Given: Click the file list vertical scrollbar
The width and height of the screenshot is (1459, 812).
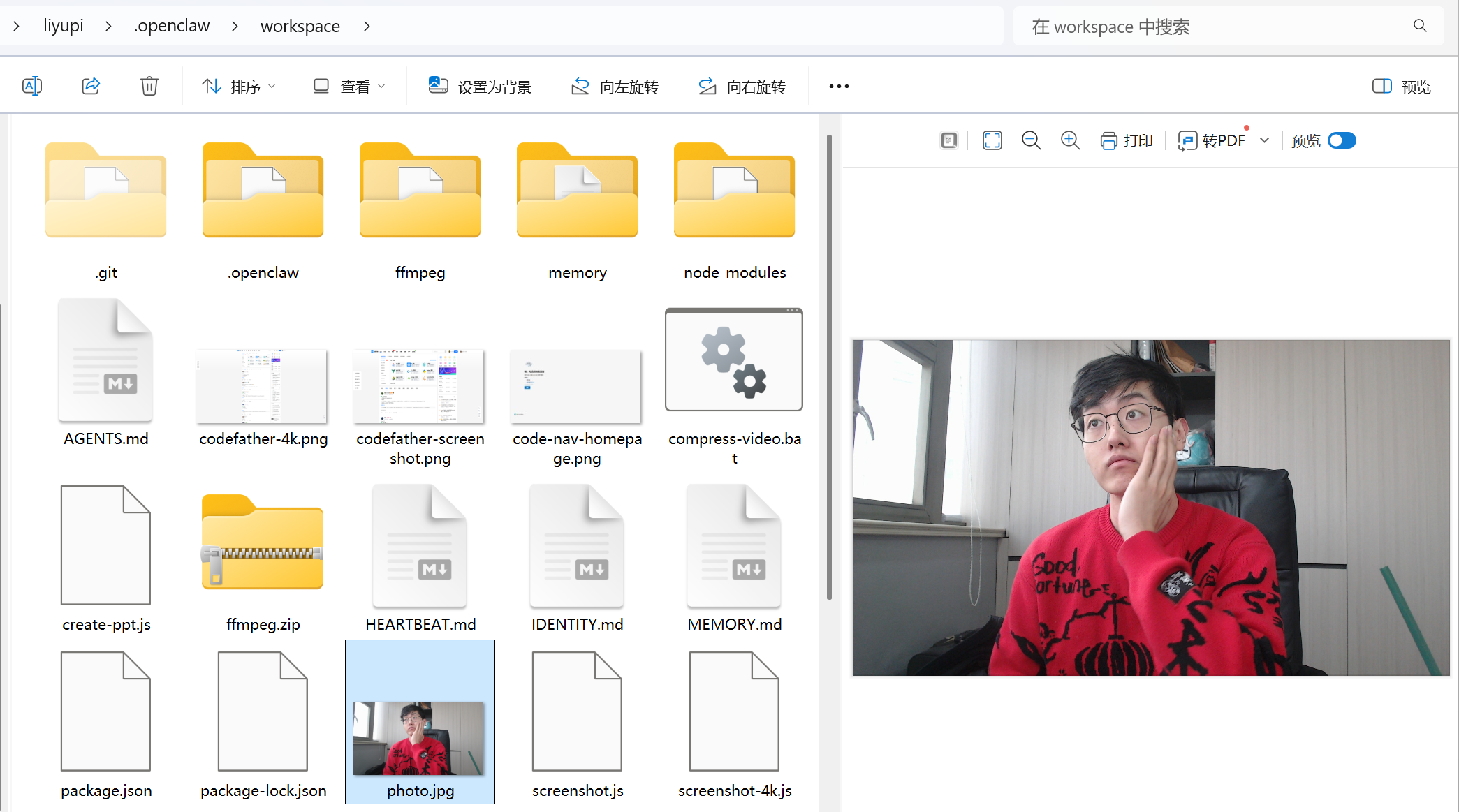Looking at the screenshot, I should [x=829, y=367].
